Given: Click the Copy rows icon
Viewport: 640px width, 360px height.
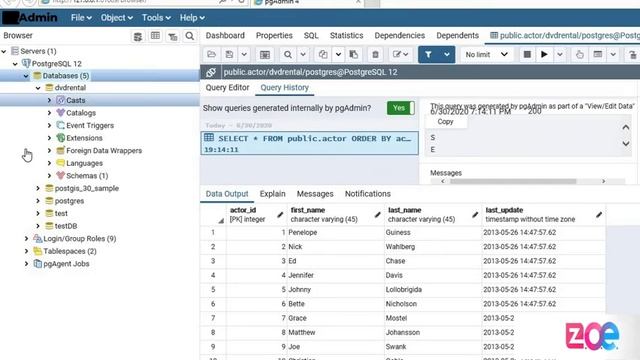Looking at the screenshot, I should click(x=323, y=55).
